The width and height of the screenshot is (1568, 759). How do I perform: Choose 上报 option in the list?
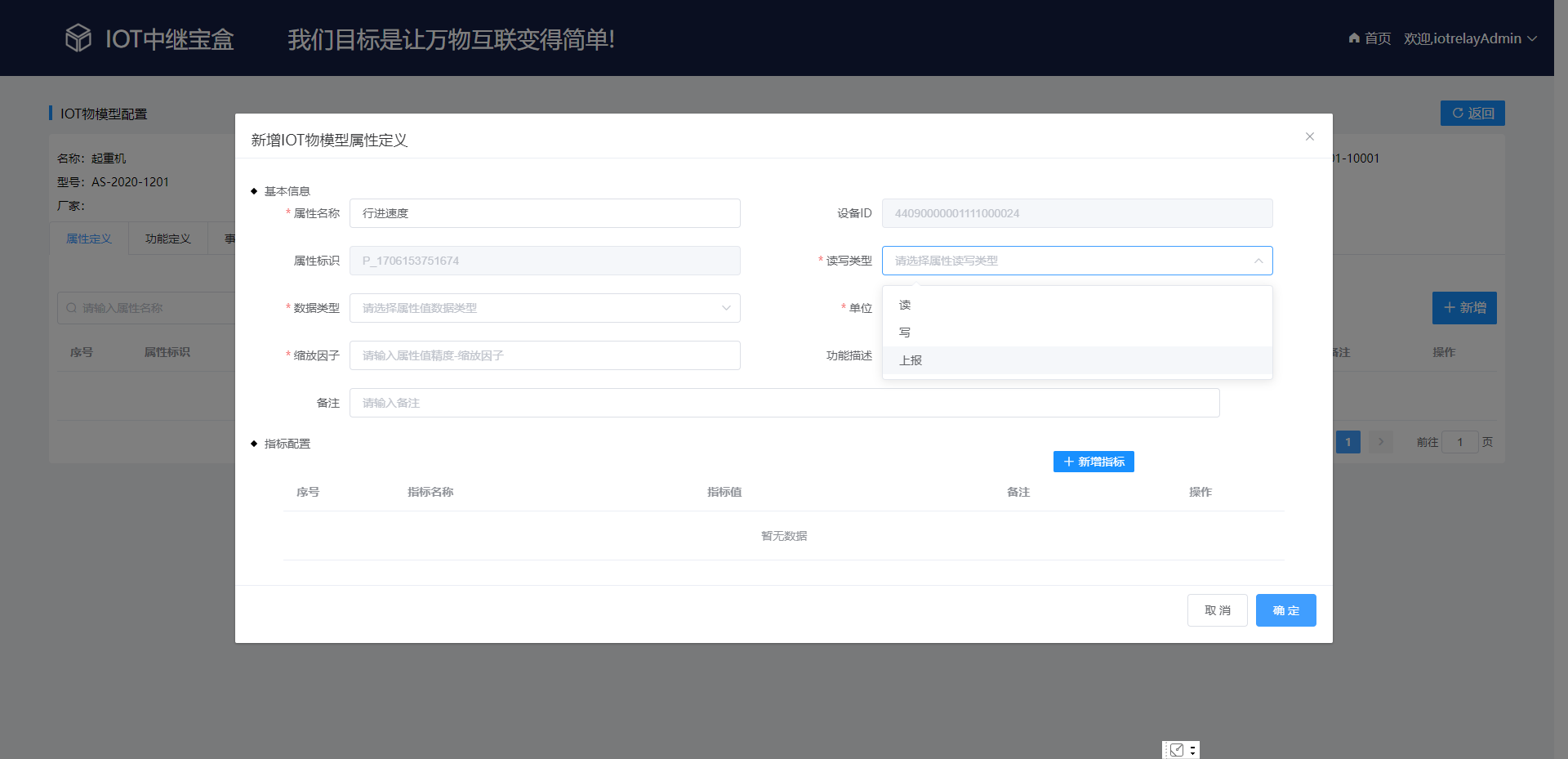[1077, 360]
